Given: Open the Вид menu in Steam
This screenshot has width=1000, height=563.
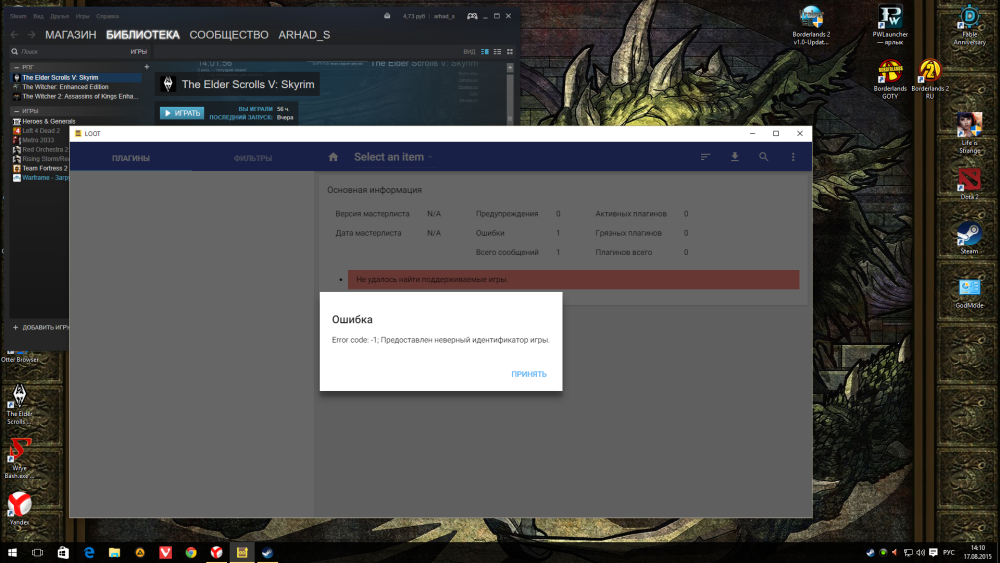Looking at the screenshot, I should (38, 16).
